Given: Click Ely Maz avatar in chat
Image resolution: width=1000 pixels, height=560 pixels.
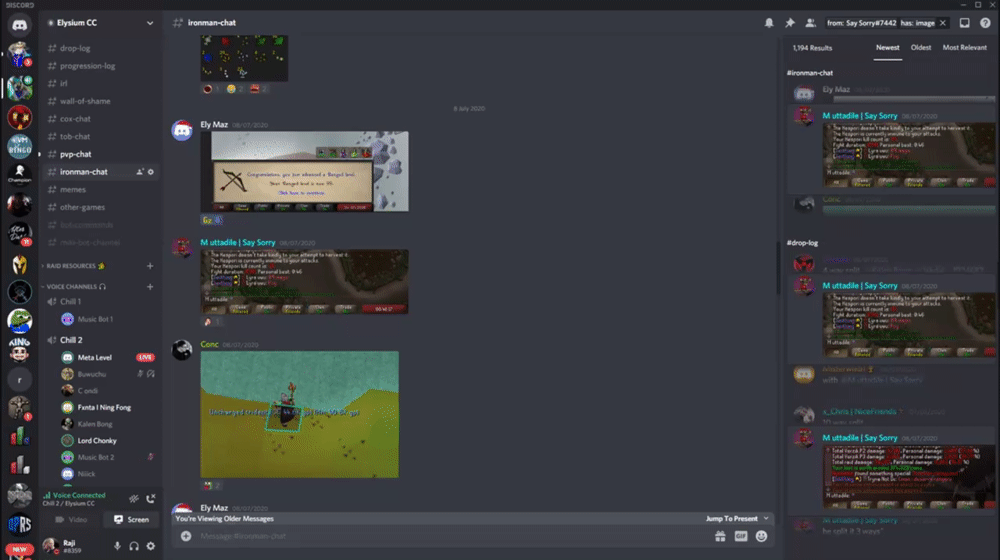Looking at the screenshot, I should tap(182, 130).
